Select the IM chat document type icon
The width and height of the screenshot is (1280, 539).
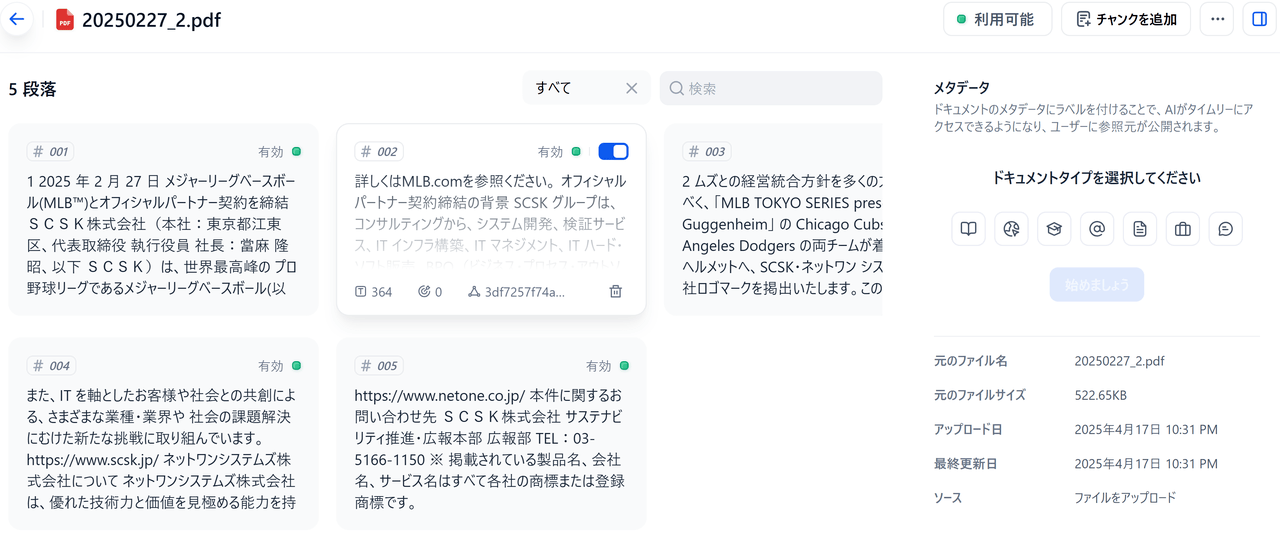pos(1226,229)
